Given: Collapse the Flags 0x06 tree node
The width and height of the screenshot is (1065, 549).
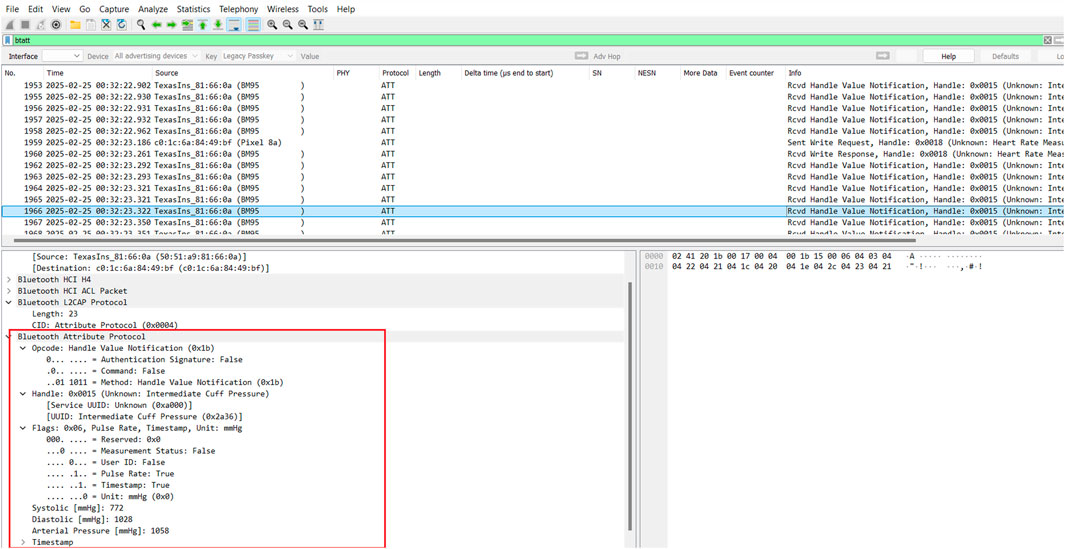Looking at the screenshot, I should 24,428.
